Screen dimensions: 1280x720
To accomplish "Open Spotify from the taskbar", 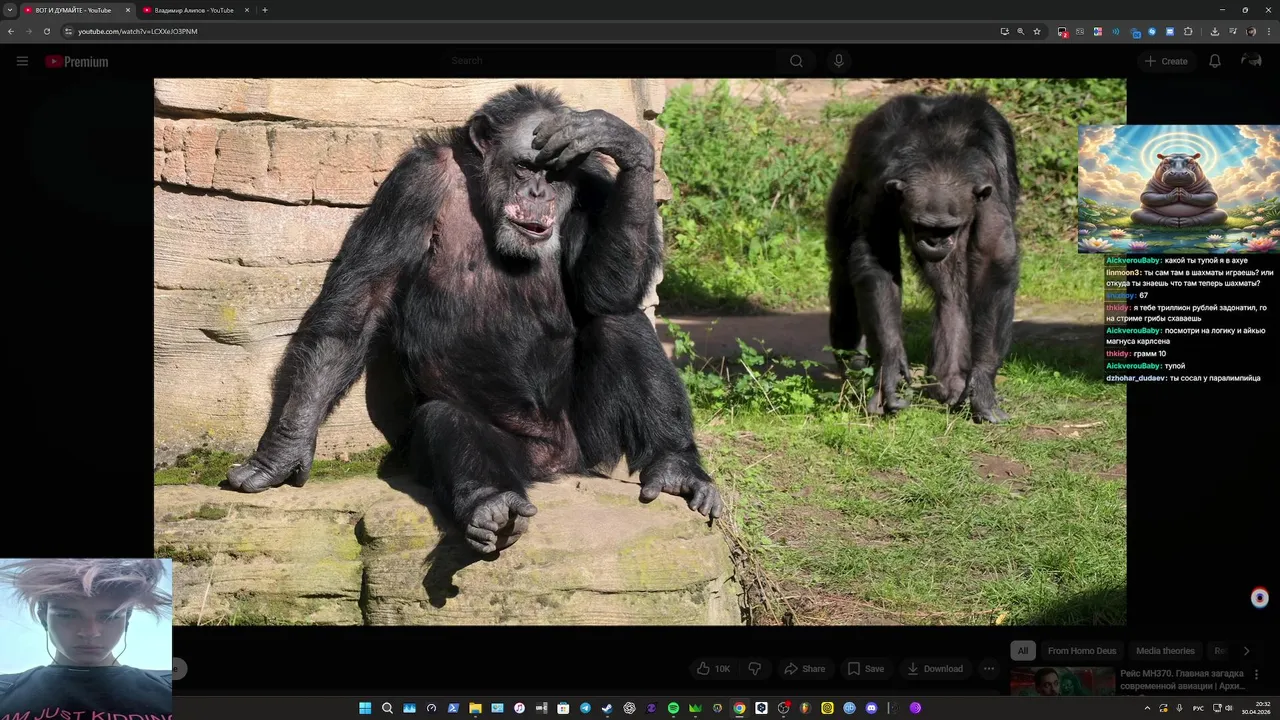I will [x=673, y=708].
